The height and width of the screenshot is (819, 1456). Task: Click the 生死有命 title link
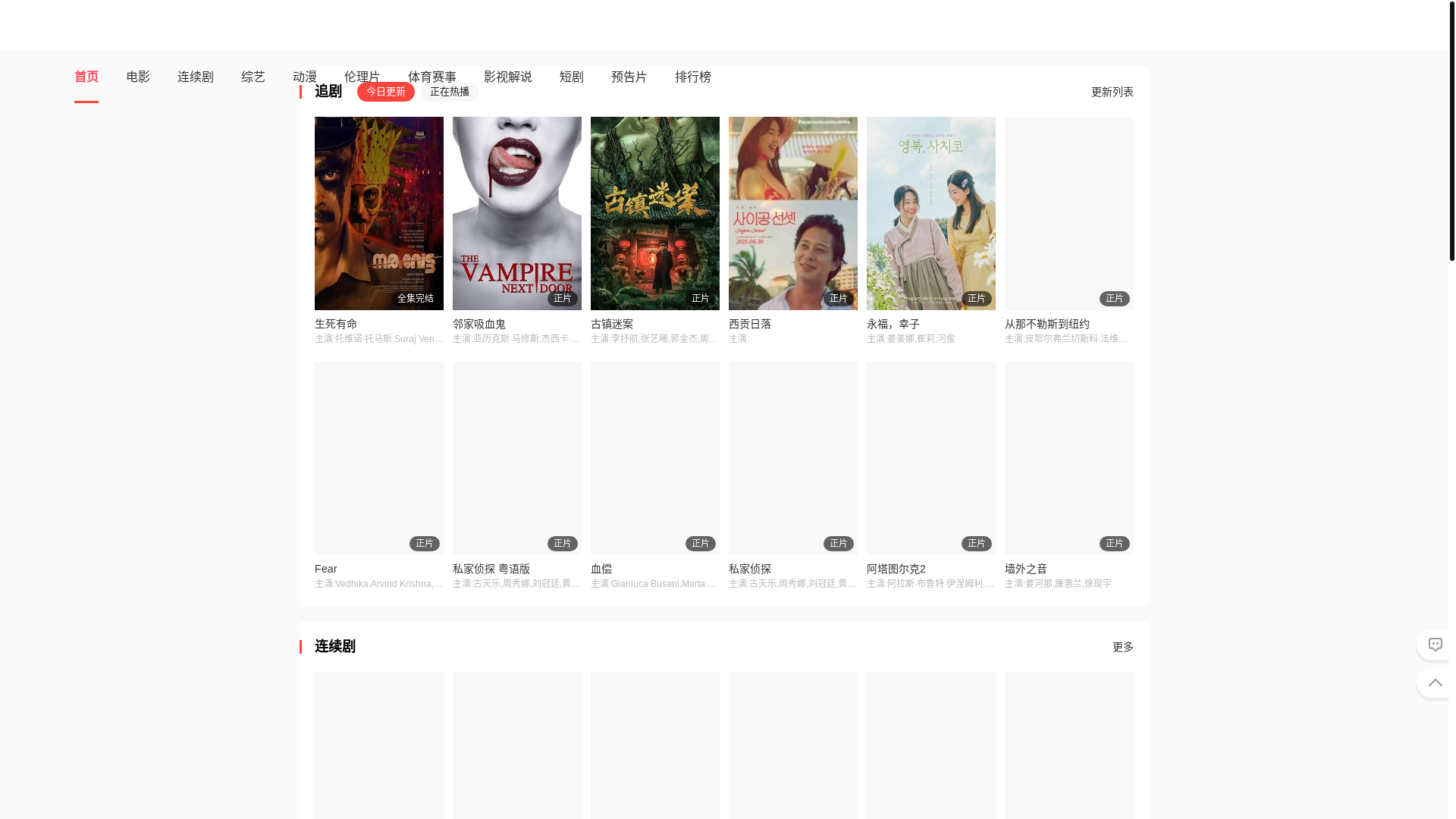(336, 324)
